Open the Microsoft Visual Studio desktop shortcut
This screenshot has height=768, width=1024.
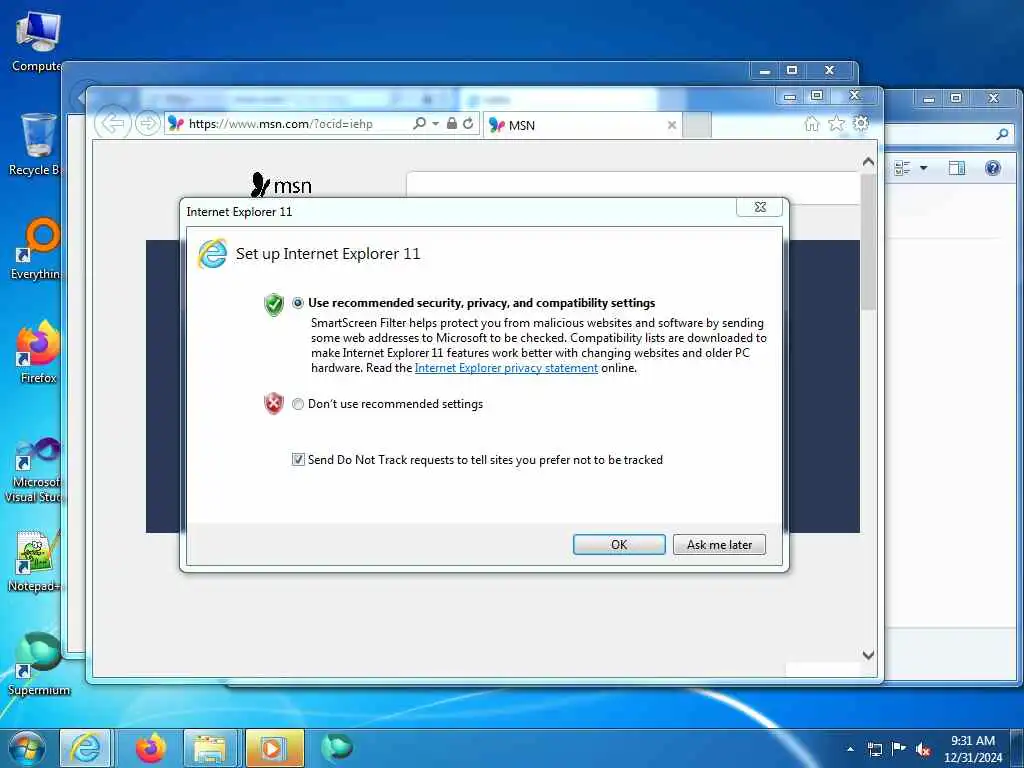(35, 470)
